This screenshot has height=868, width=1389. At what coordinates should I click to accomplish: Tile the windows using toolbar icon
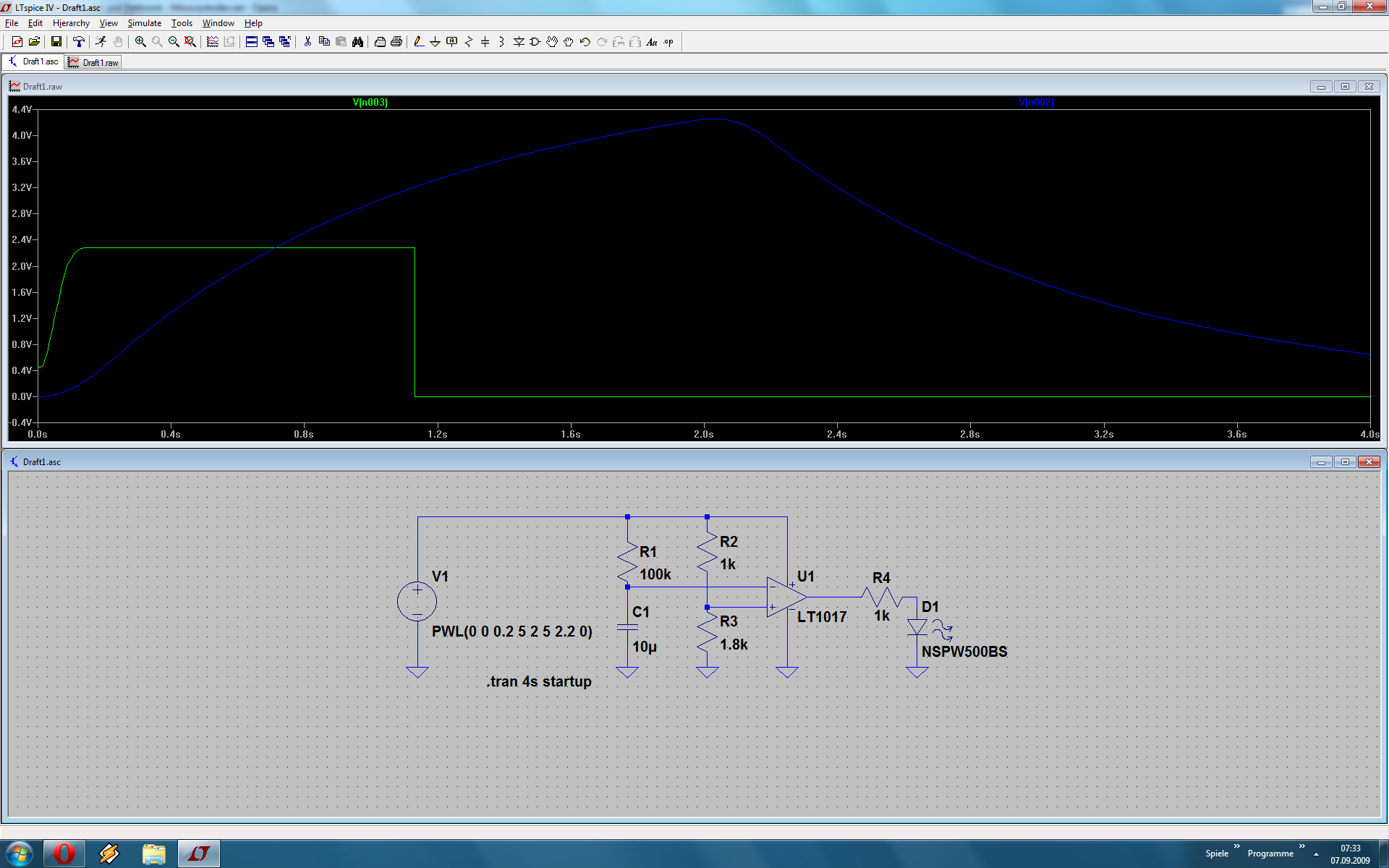click(252, 42)
